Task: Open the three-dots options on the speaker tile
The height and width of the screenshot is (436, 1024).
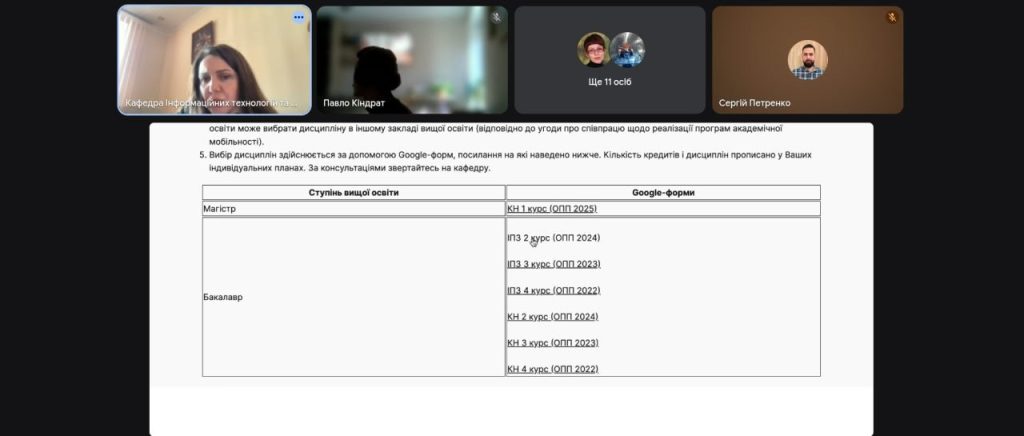Action: 298,18
